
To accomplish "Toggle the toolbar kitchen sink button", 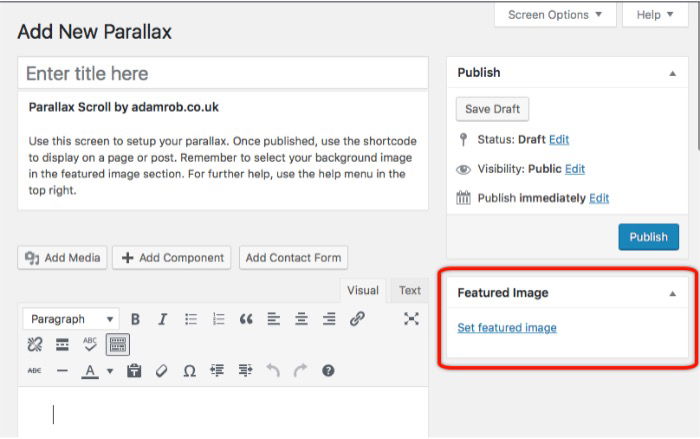I will (118, 345).
